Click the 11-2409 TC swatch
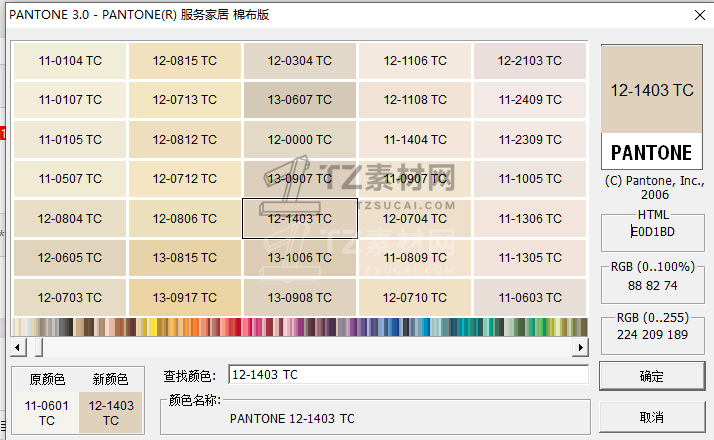The height and width of the screenshot is (440, 714). [x=530, y=100]
